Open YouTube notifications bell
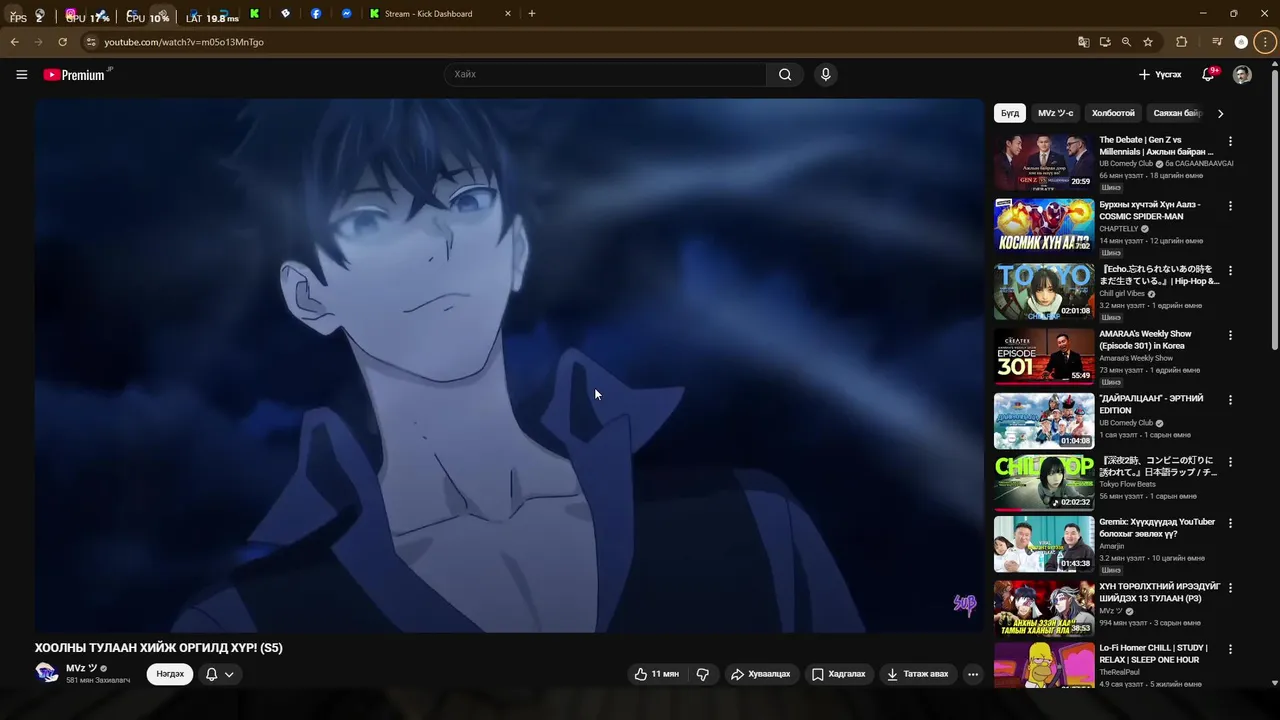1280x720 pixels. point(1208,74)
